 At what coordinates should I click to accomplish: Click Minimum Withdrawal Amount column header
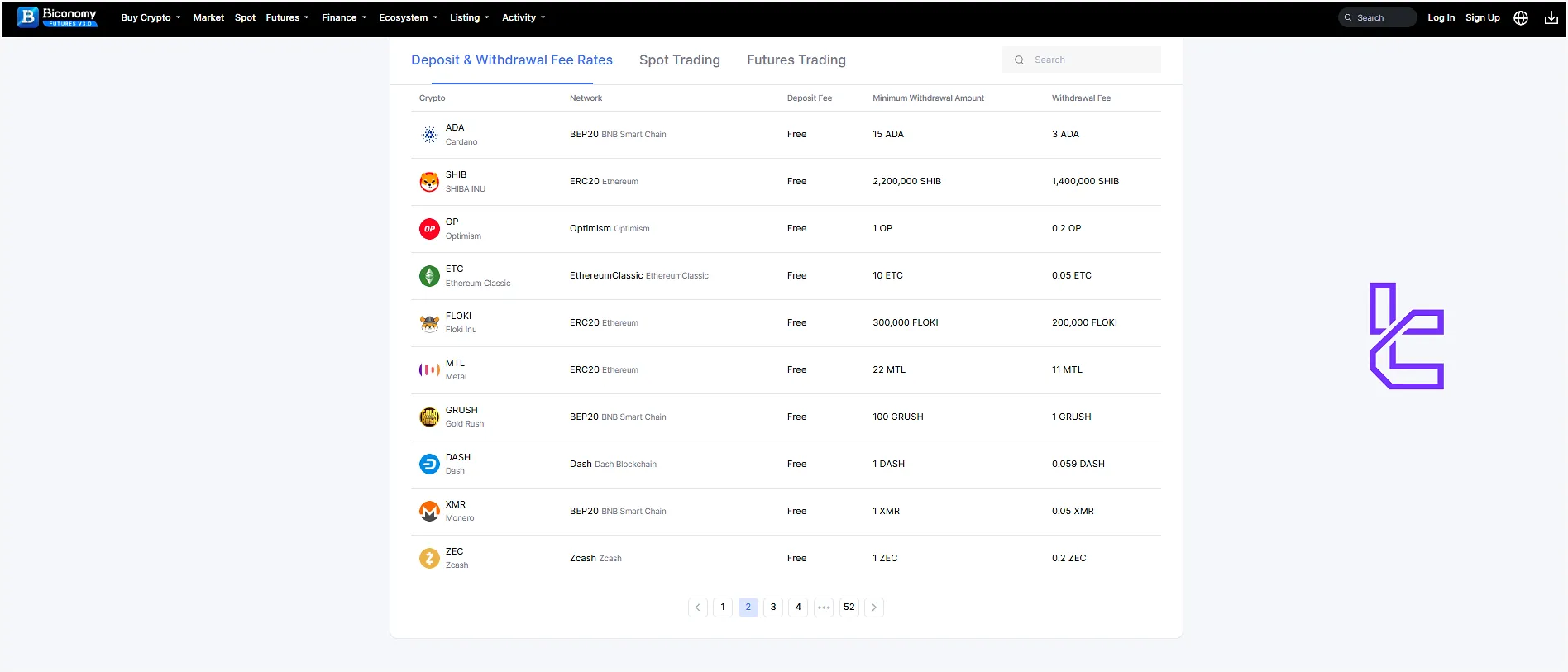point(928,98)
